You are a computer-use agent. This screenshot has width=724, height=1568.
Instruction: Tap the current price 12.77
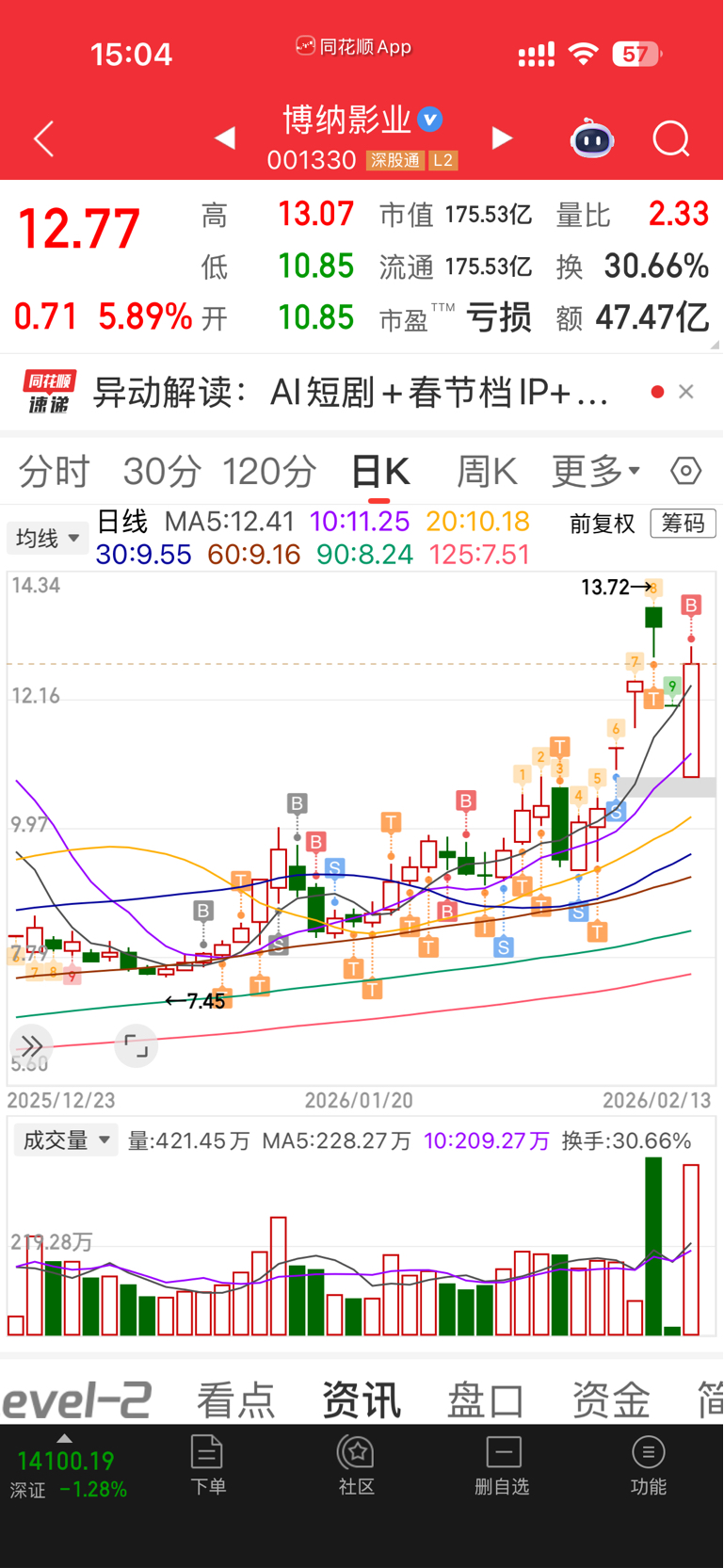(79, 229)
